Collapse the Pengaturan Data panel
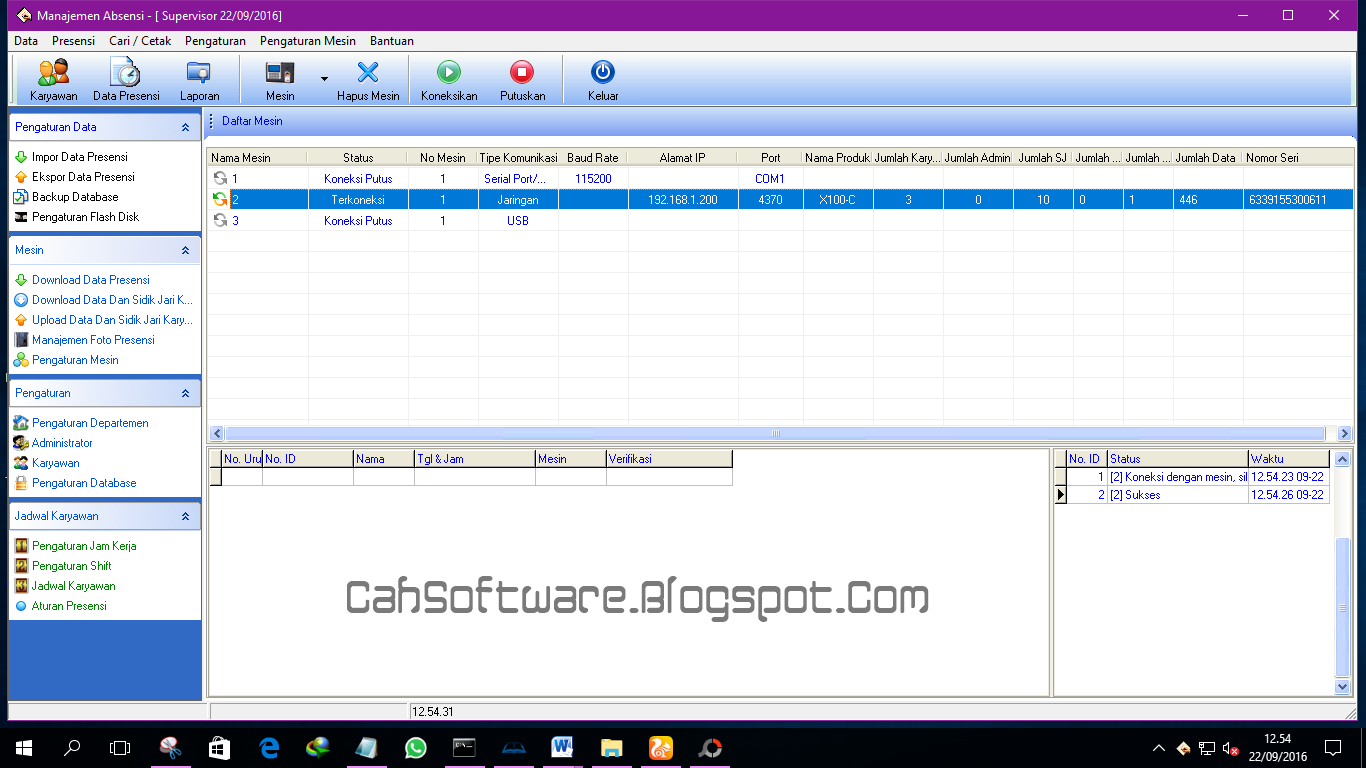The image size is (1366, 768). (185, 128)
